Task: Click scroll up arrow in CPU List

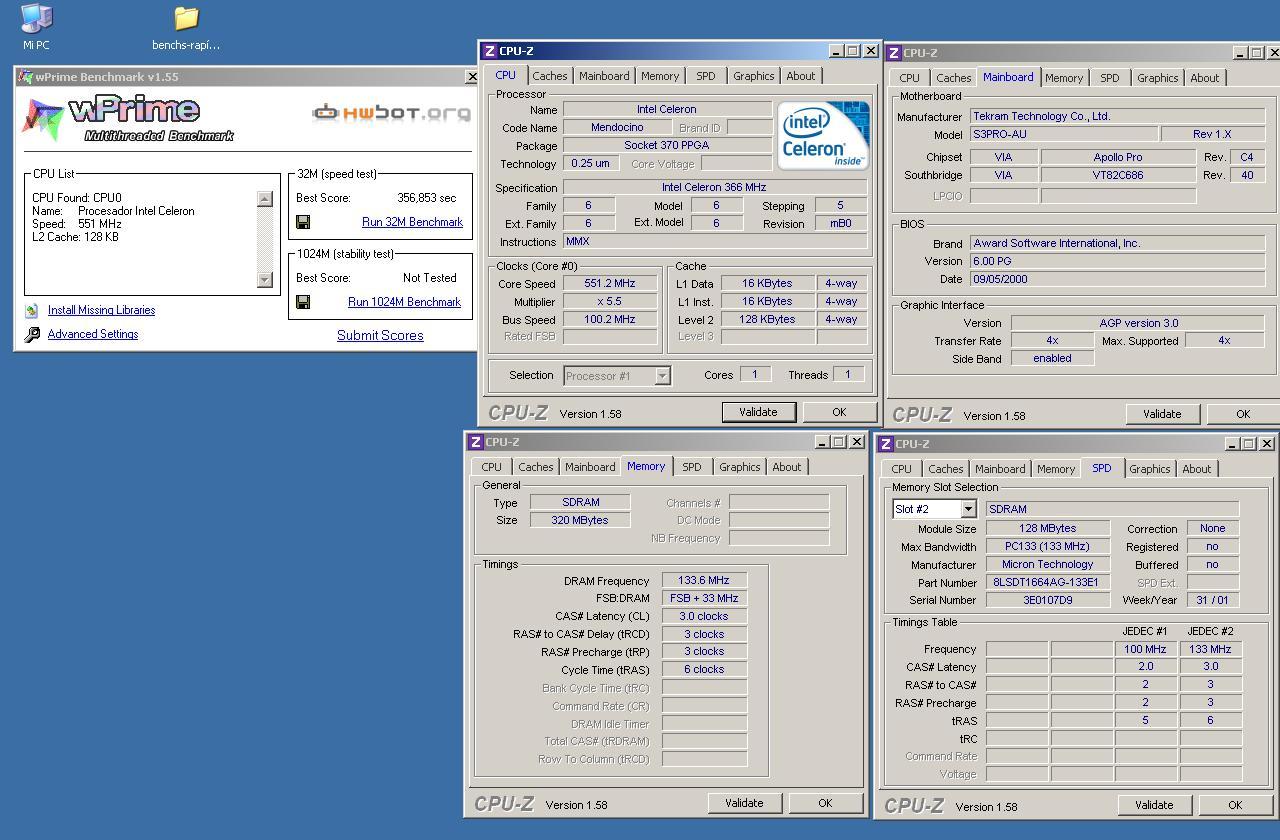Action: tap(264, 199)
